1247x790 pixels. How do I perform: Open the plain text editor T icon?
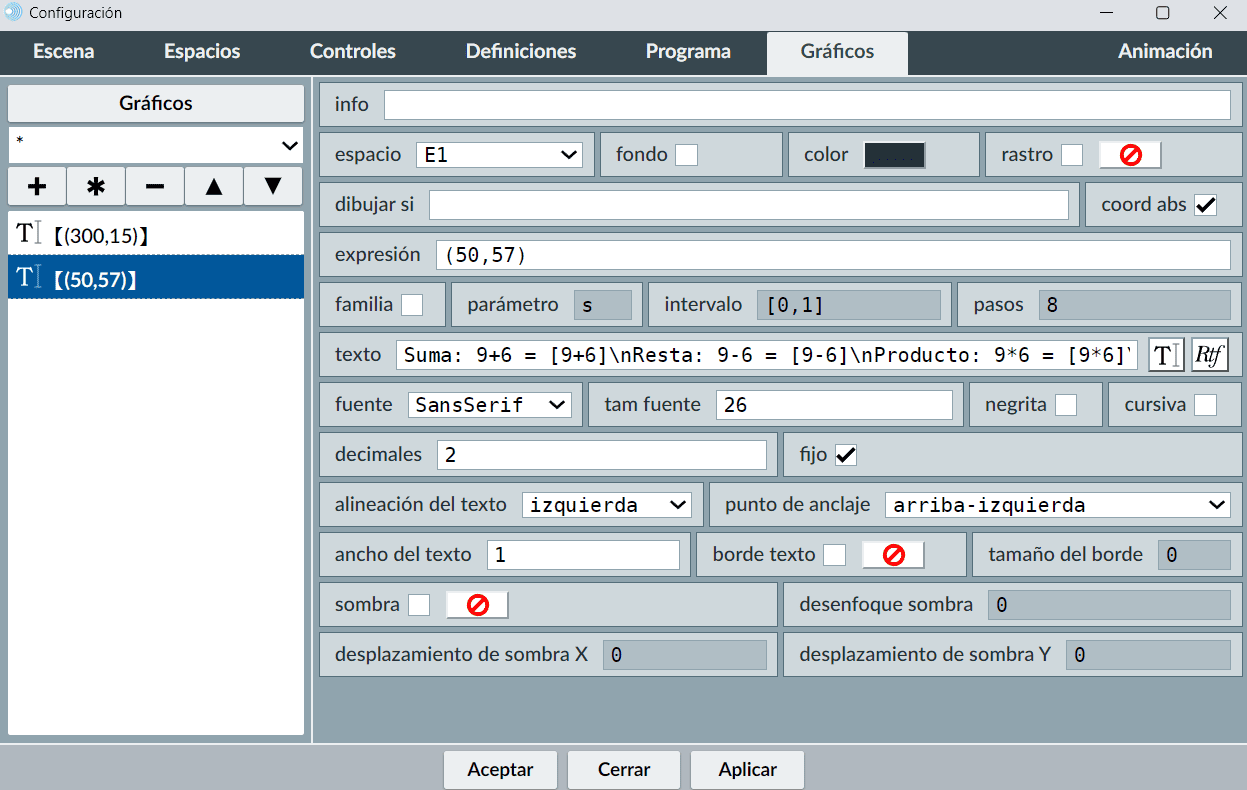click(1166, 355)
